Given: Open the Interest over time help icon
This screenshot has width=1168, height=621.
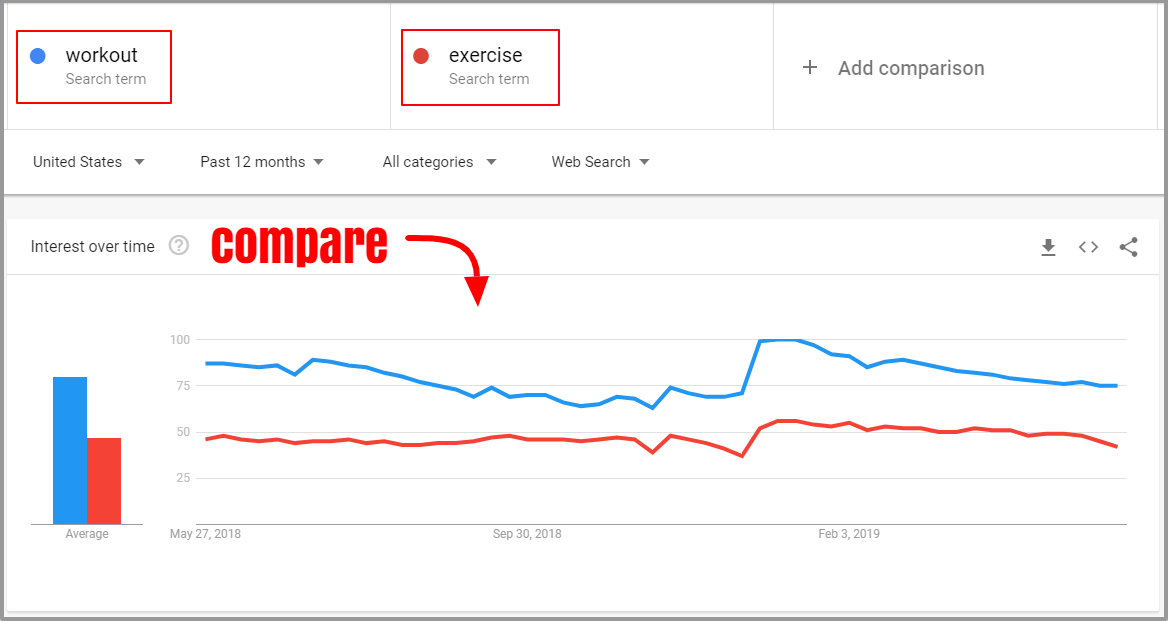Looking at the screenshot, I should (x=179, y=246).
